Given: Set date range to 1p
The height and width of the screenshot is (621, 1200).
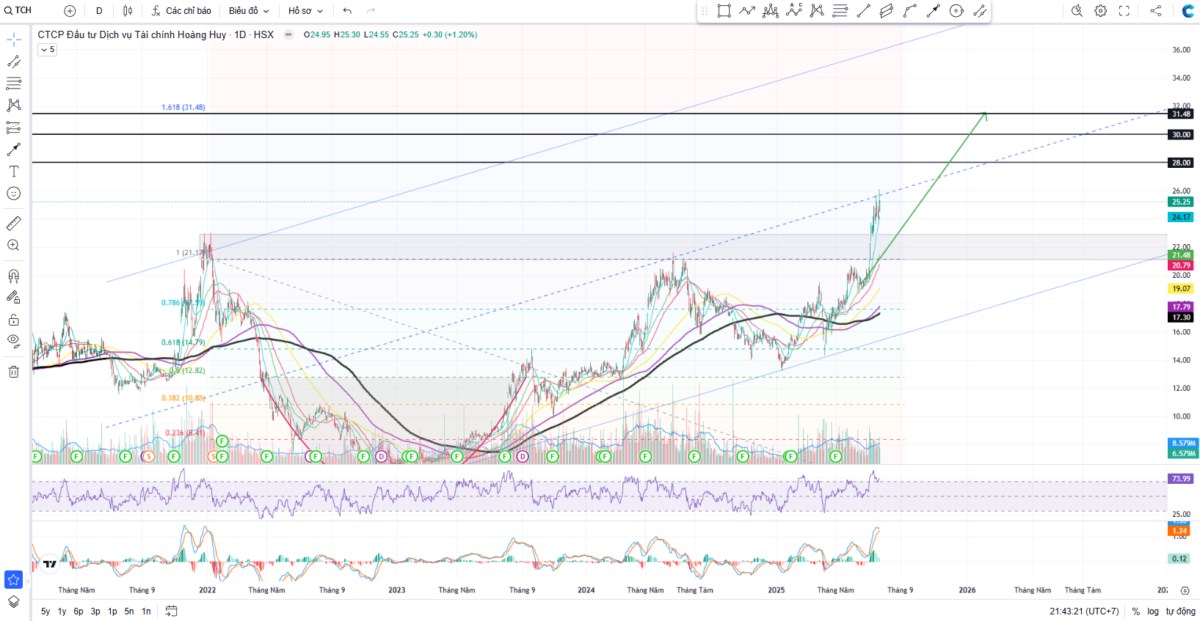Looking at the screenshot, I should 112,611.
